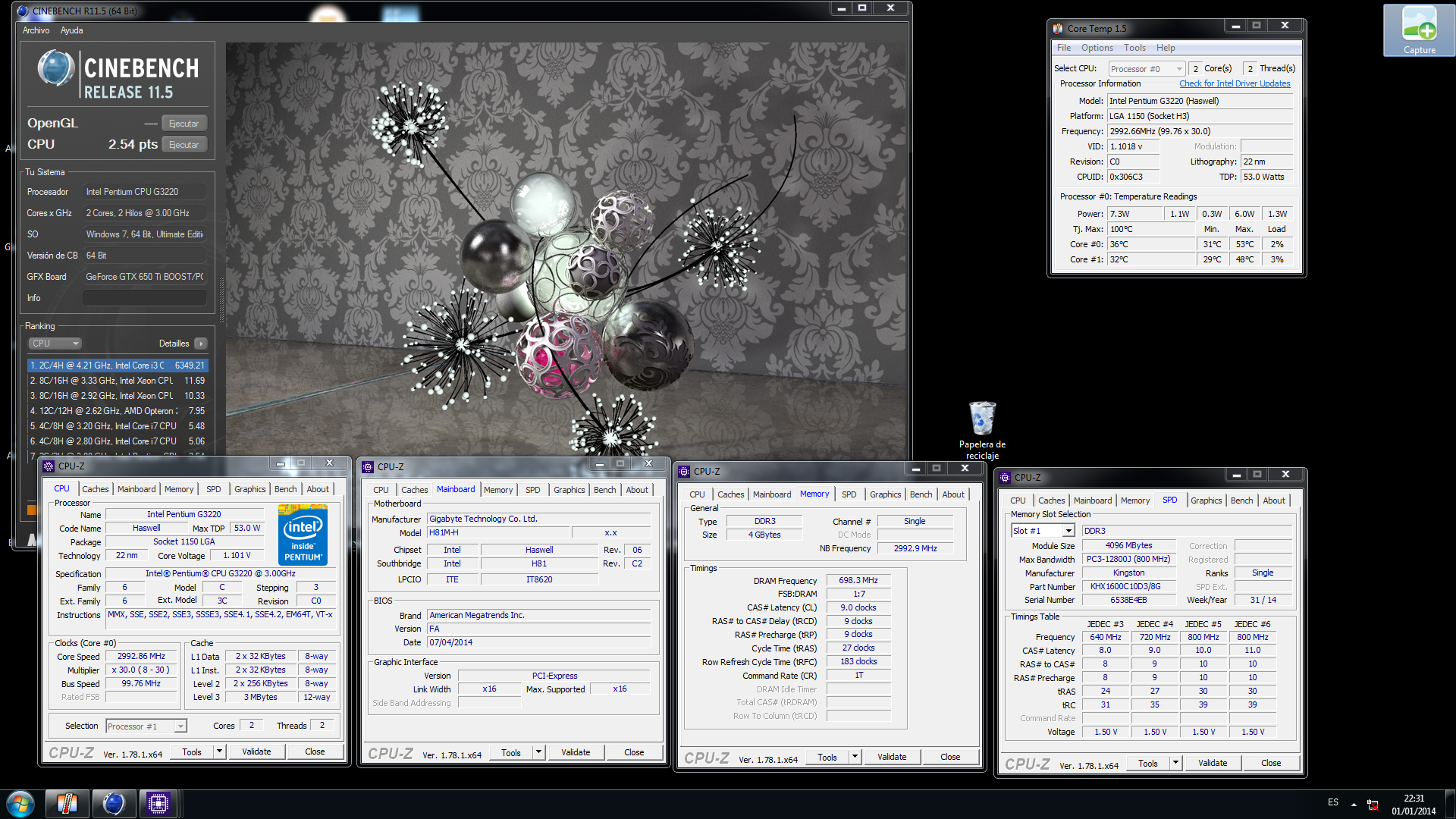1456x819 pixels.
Task: Click CPU-Z Memory window title icon
Action: (684, 472)
